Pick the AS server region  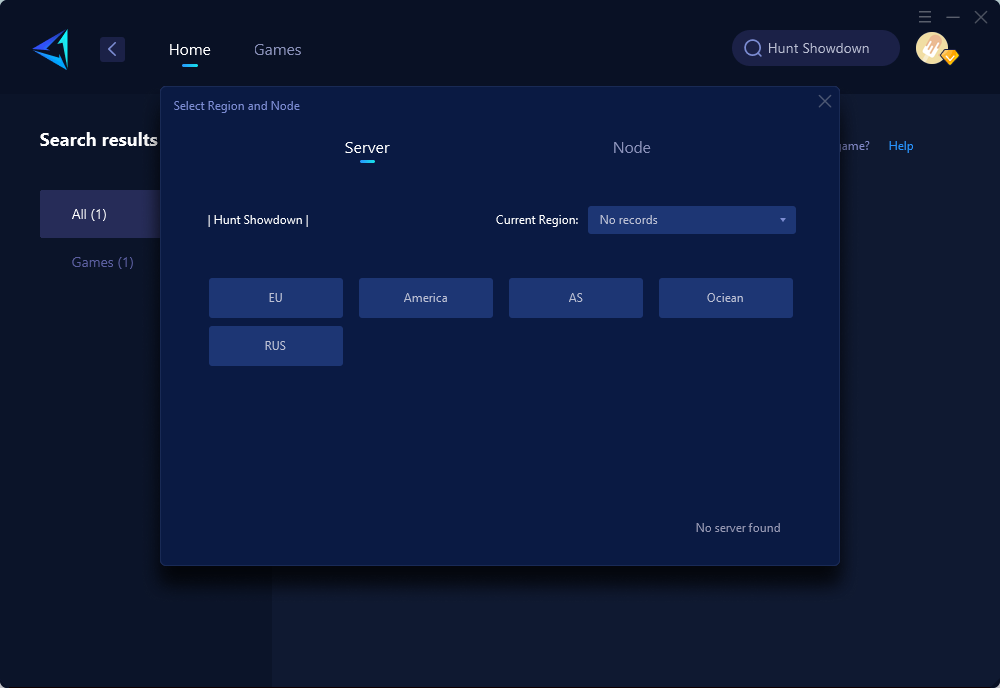576,298
